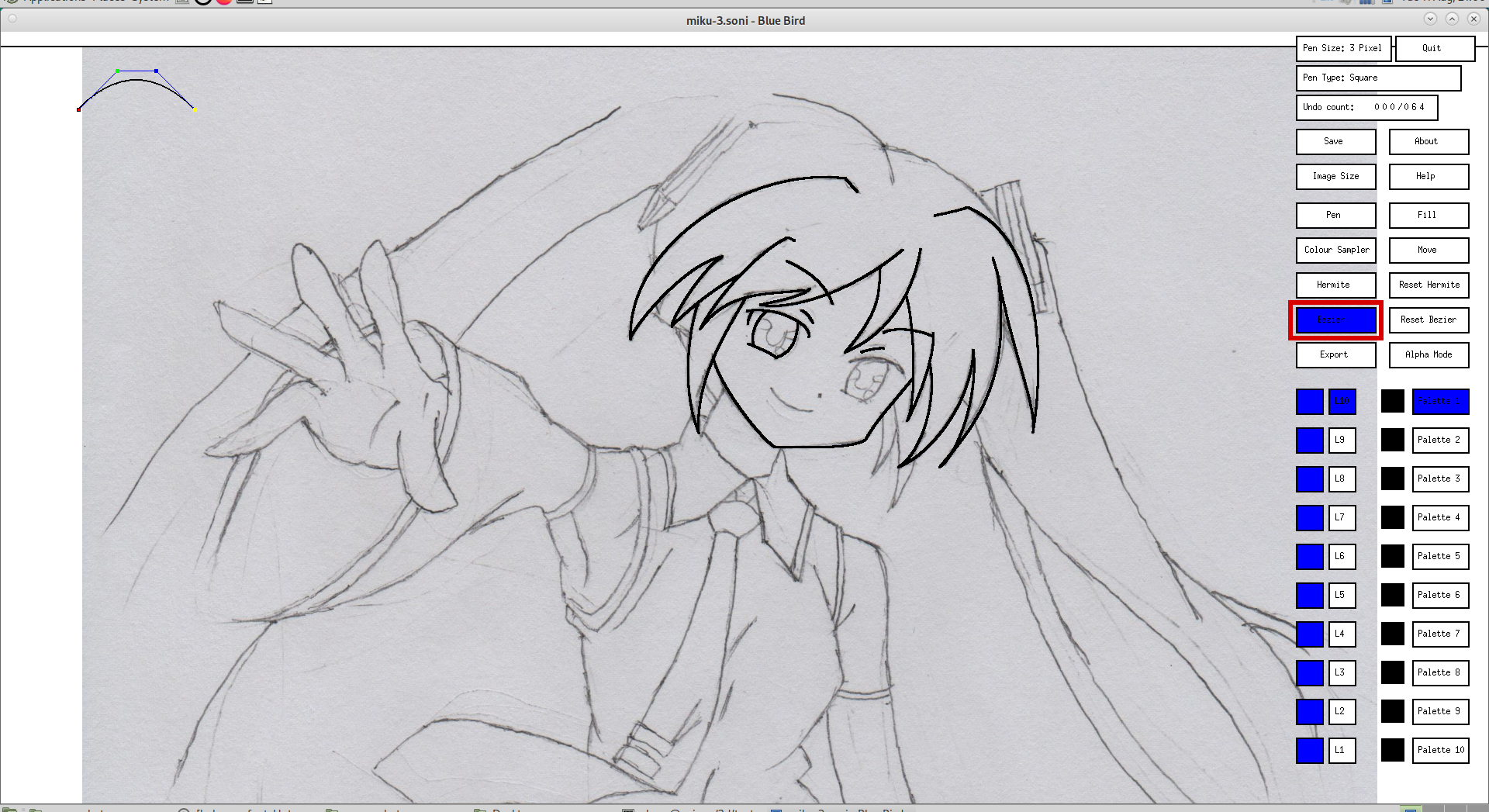Select Palette 7

[1440, 634]
